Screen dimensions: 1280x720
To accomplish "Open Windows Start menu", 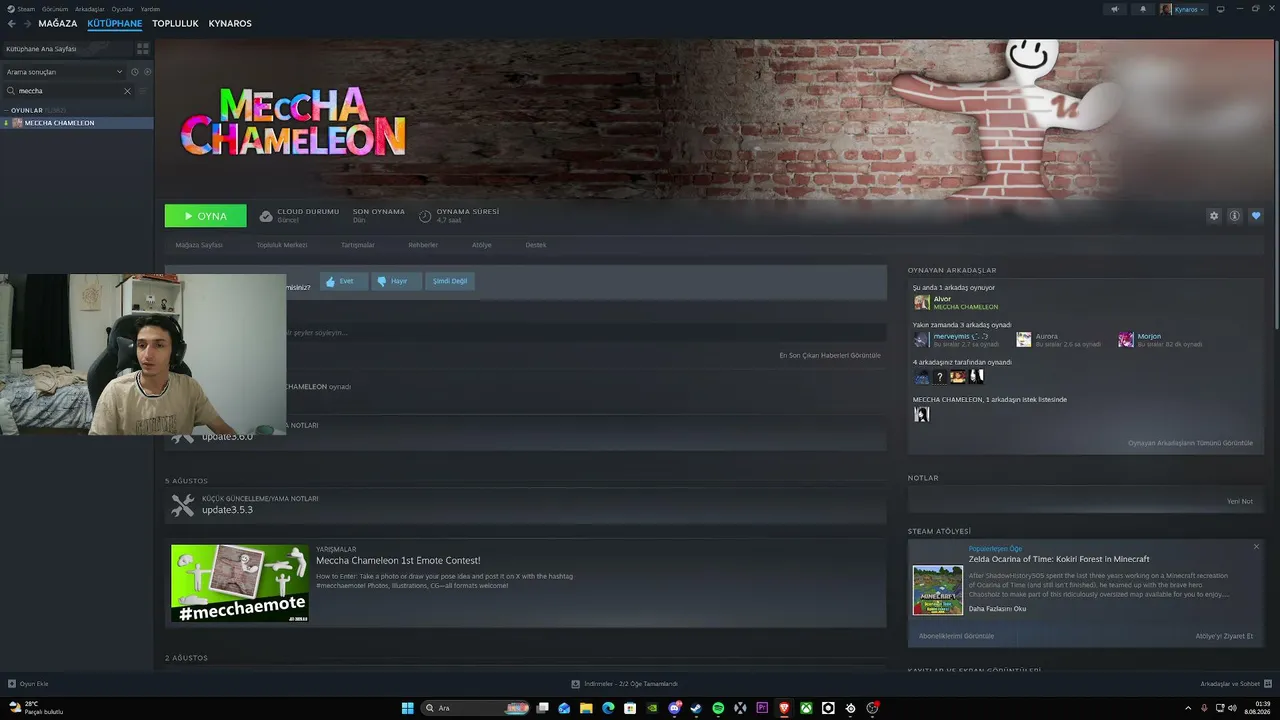I will click(408, 708).
